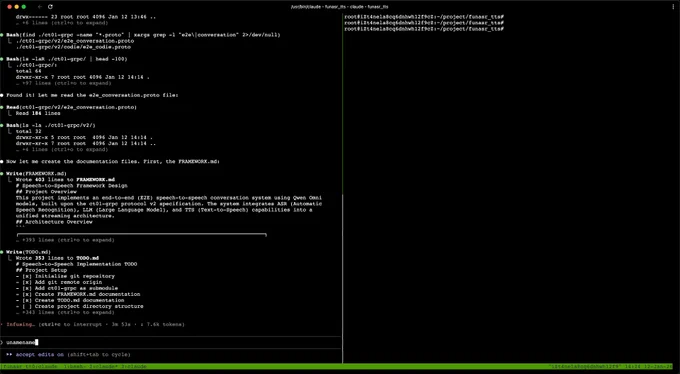680x374 pixels.
Task: Click the 'drwx------ 23 root root' listing line
Action: click(x=86, y=17)
